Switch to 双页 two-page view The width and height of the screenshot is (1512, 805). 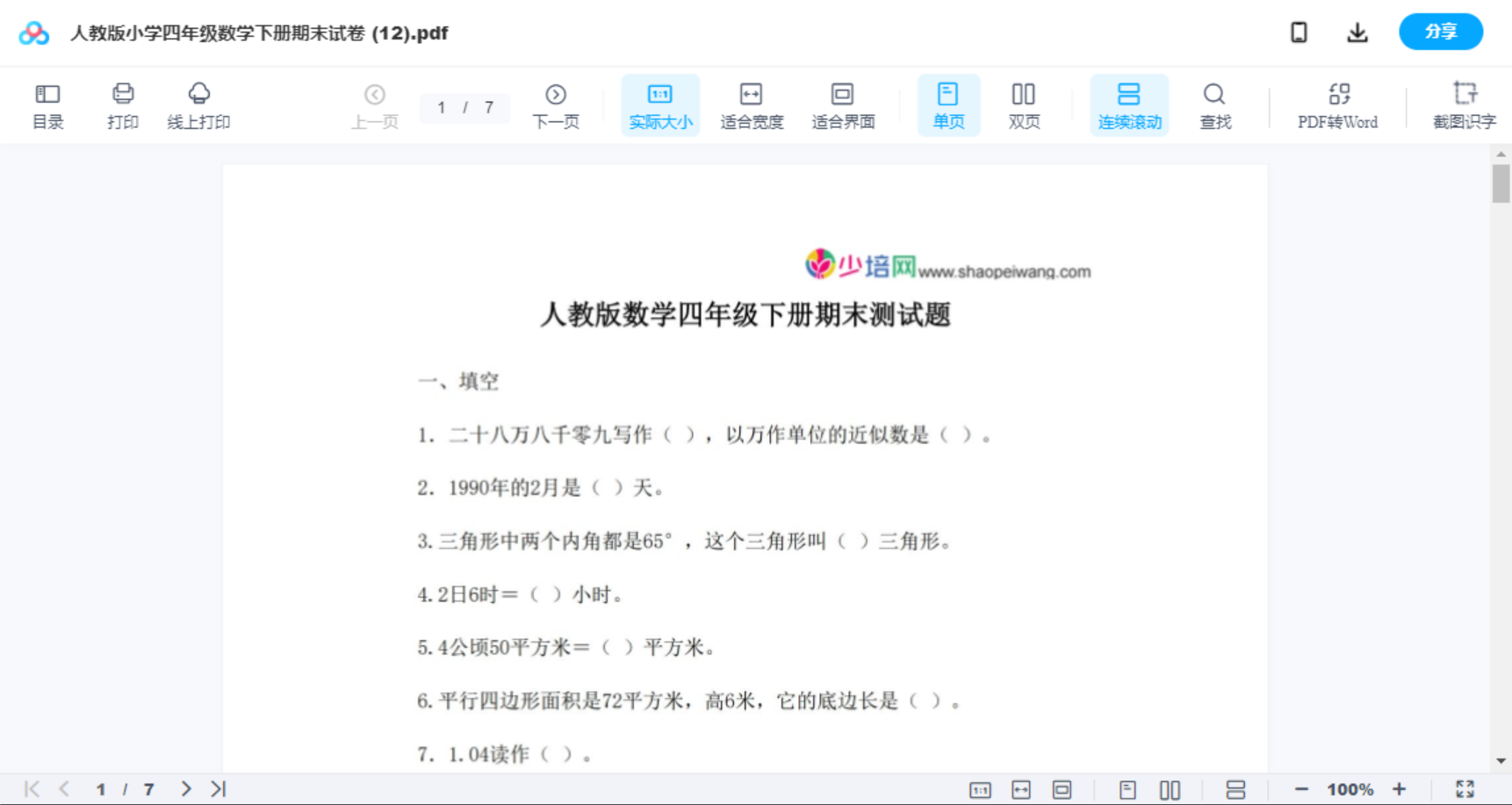[x=1024, y=104]
